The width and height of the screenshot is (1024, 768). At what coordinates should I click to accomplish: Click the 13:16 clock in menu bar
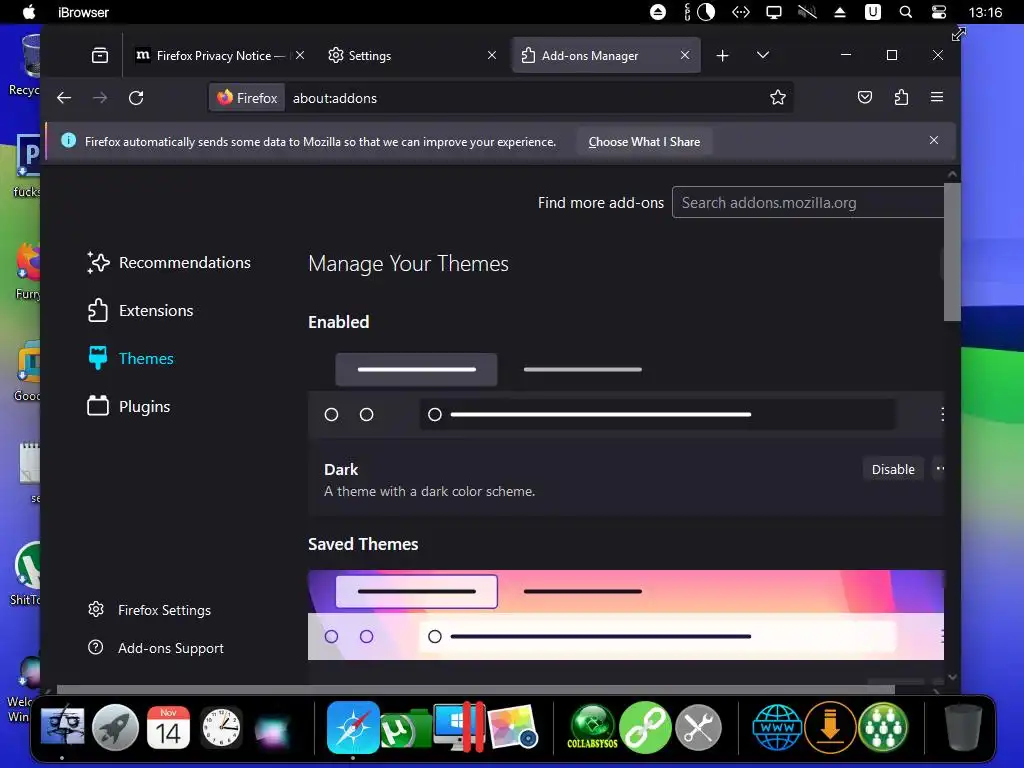(985, 12)
